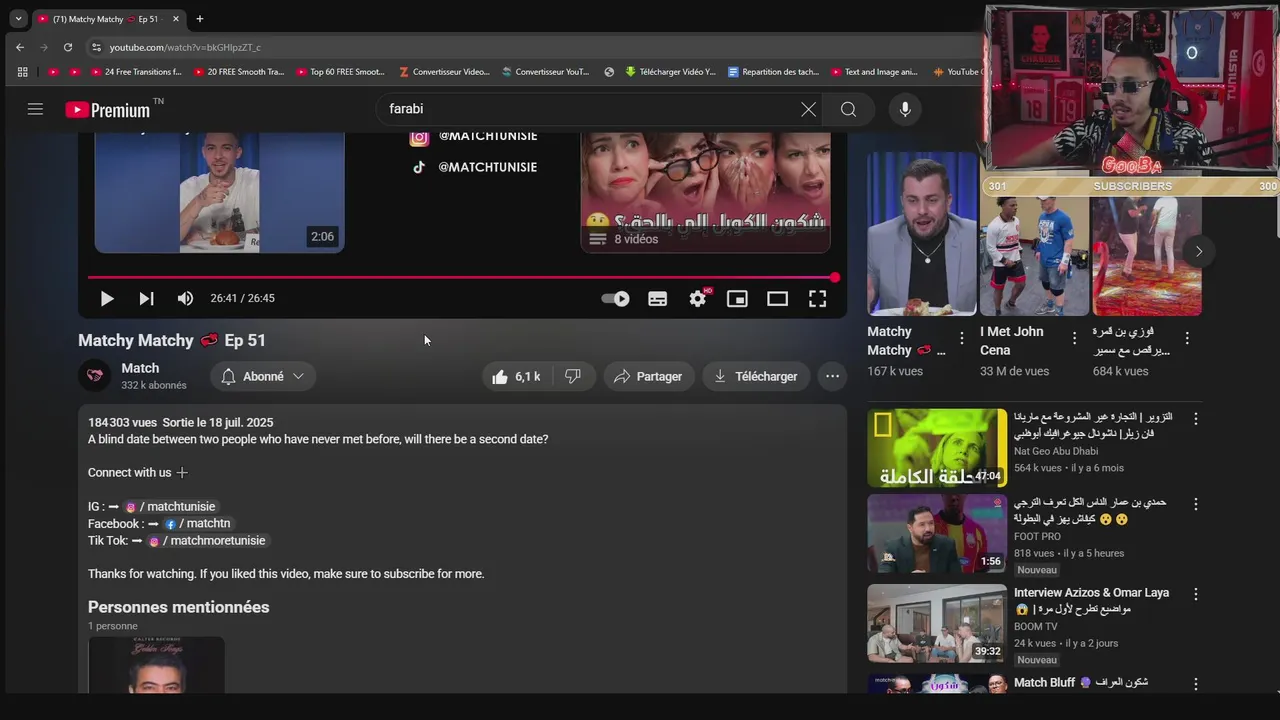This screenshot has height=720, width=1280.
Task: Open more actions ellipsis under the video
Action: (x=832, y=376)
